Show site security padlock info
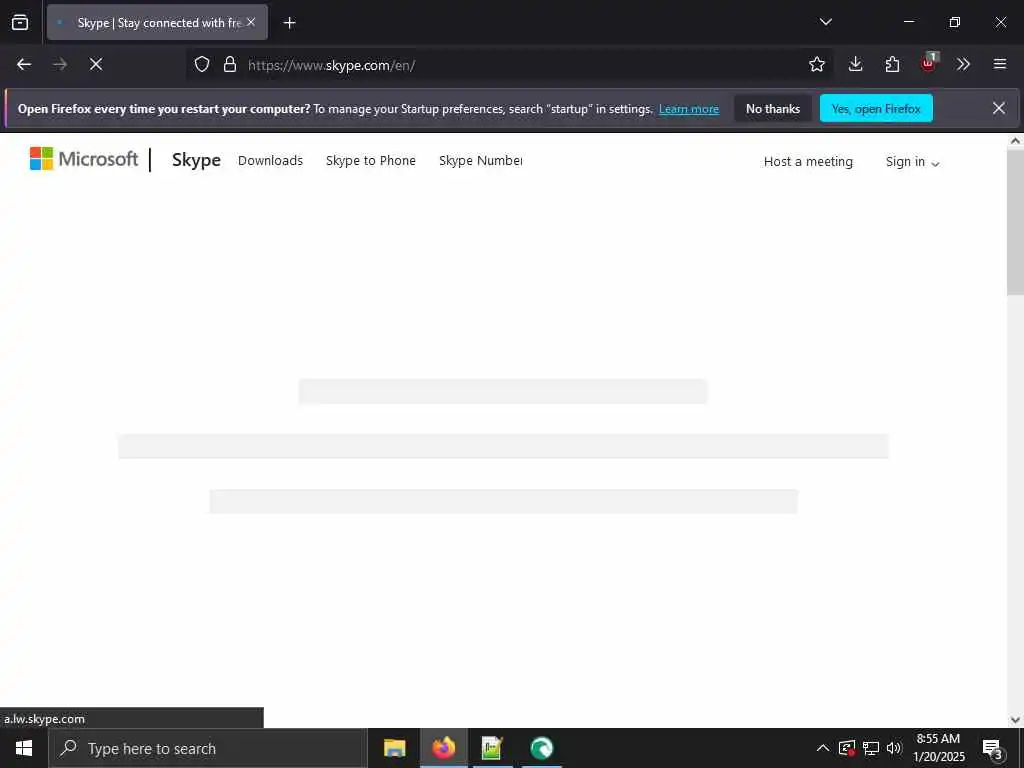The width and height of the screenshot is (1024, 768). click(x=229, y=64)
